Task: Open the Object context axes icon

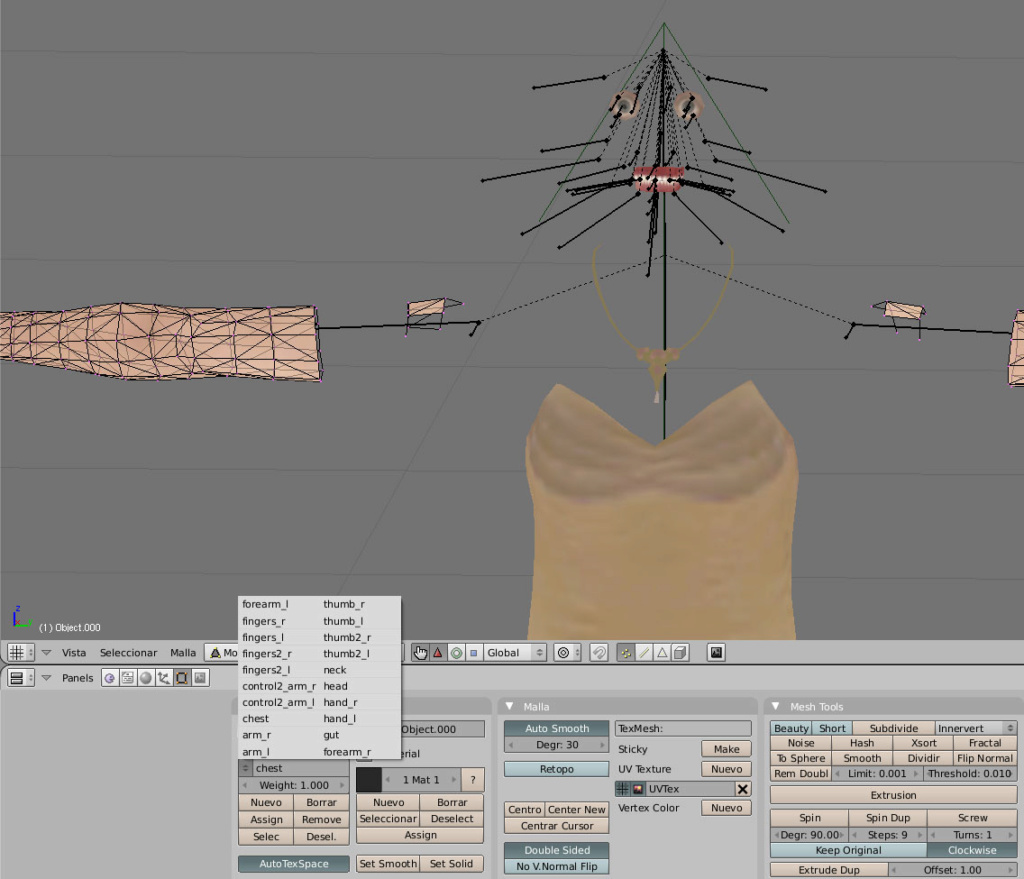Action: coord(163,678)
